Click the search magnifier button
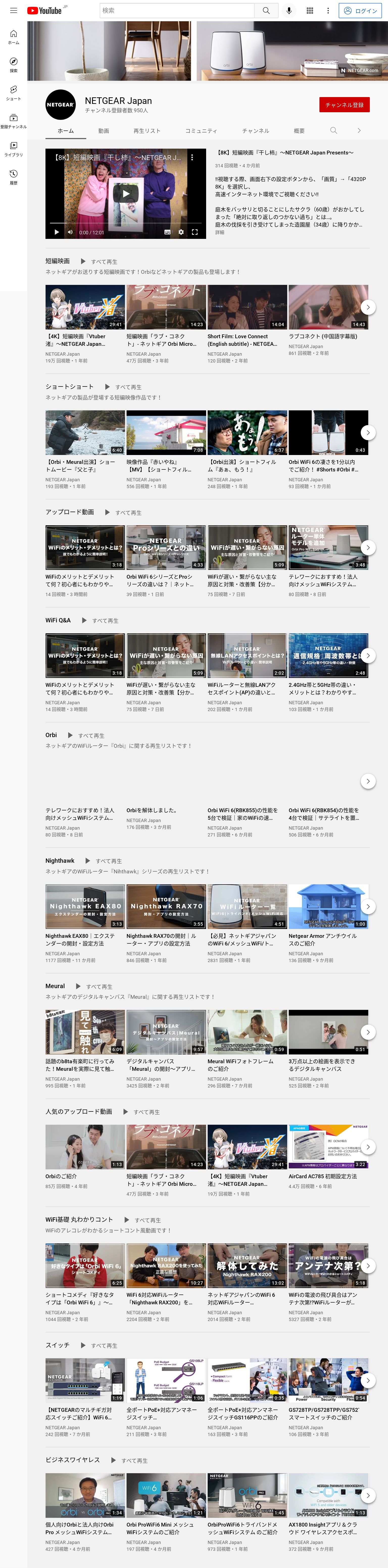 (266, 10)
